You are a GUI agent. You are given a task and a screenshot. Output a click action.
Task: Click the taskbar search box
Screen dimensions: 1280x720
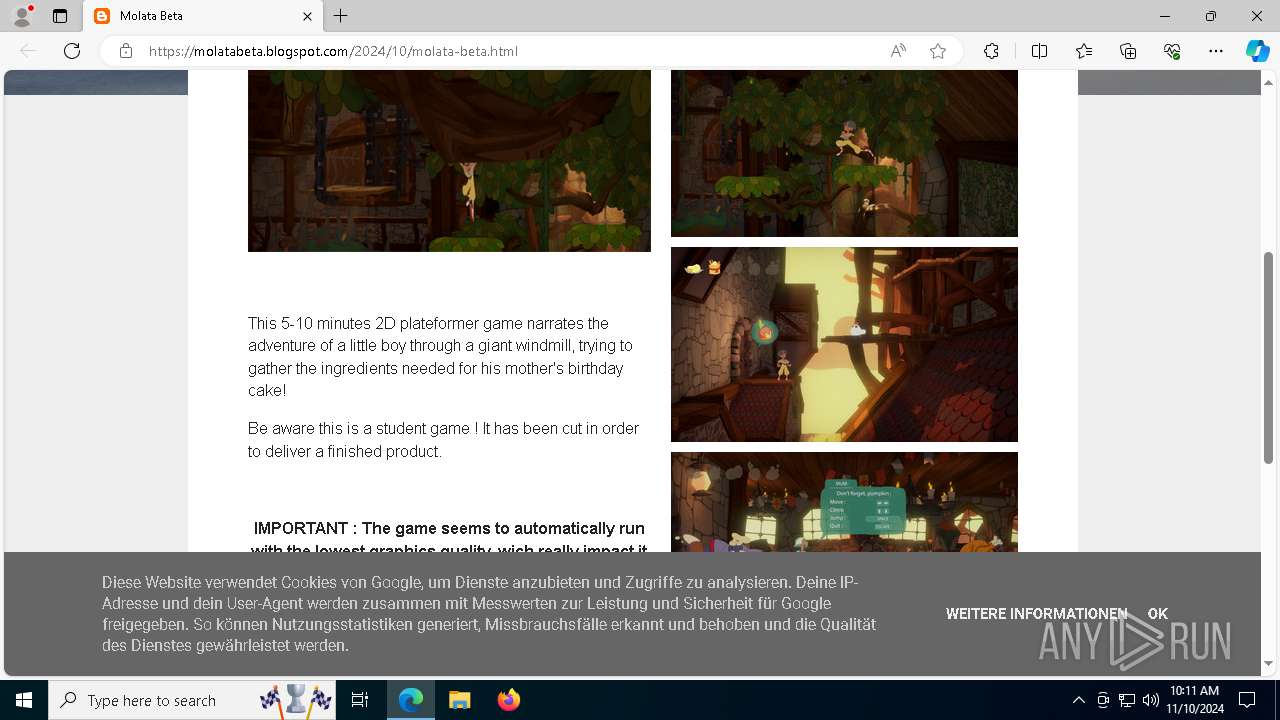193,700
